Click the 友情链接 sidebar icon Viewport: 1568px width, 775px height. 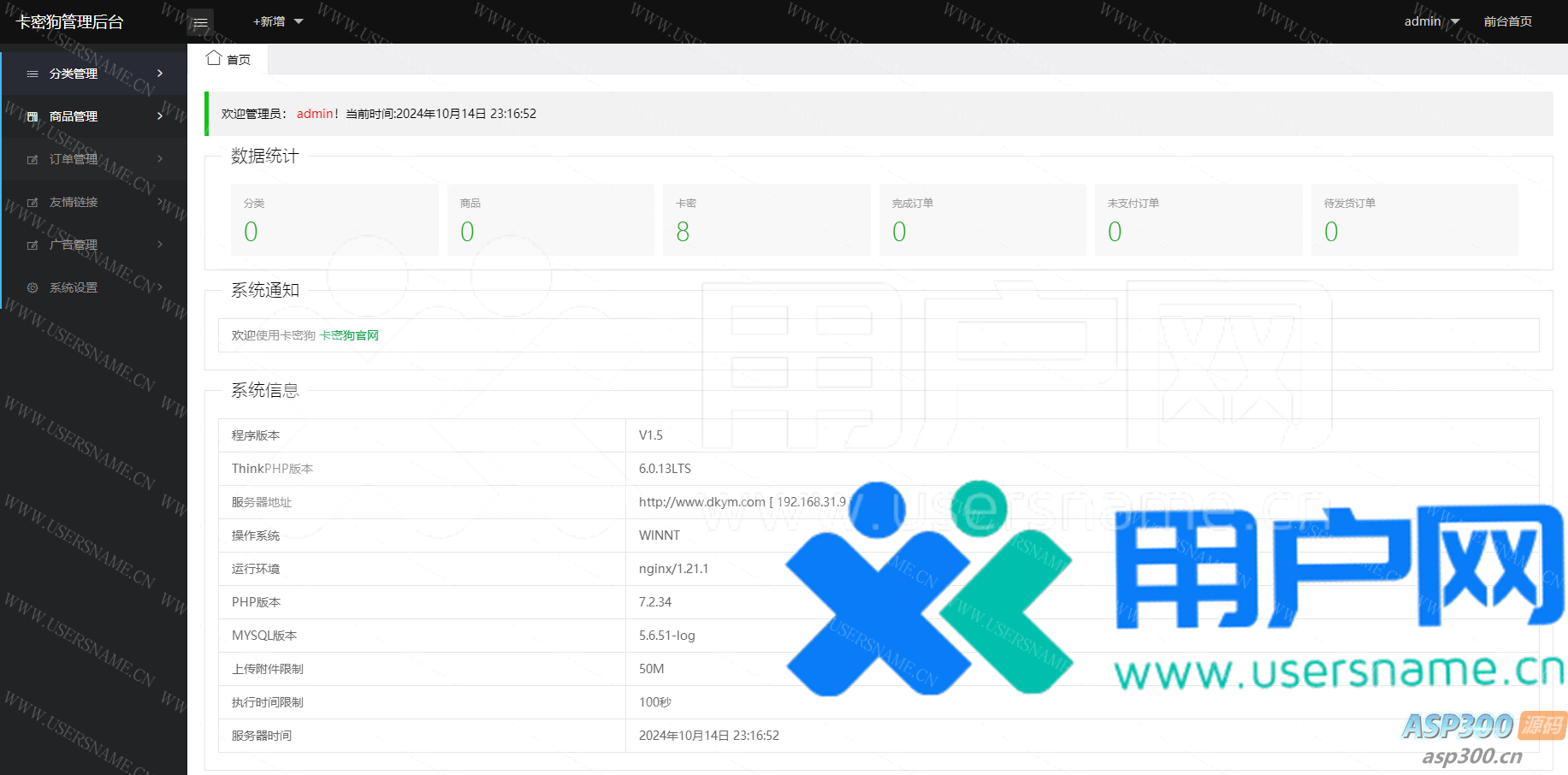pyautogui.click(x=33, y=203)
